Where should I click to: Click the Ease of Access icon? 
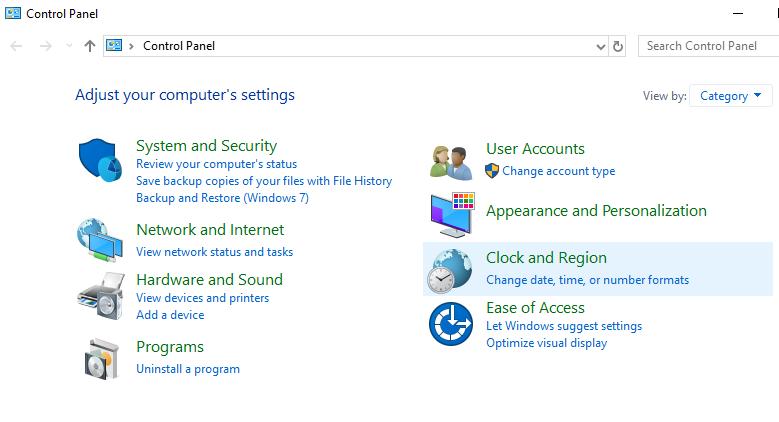tap(450, 324)
